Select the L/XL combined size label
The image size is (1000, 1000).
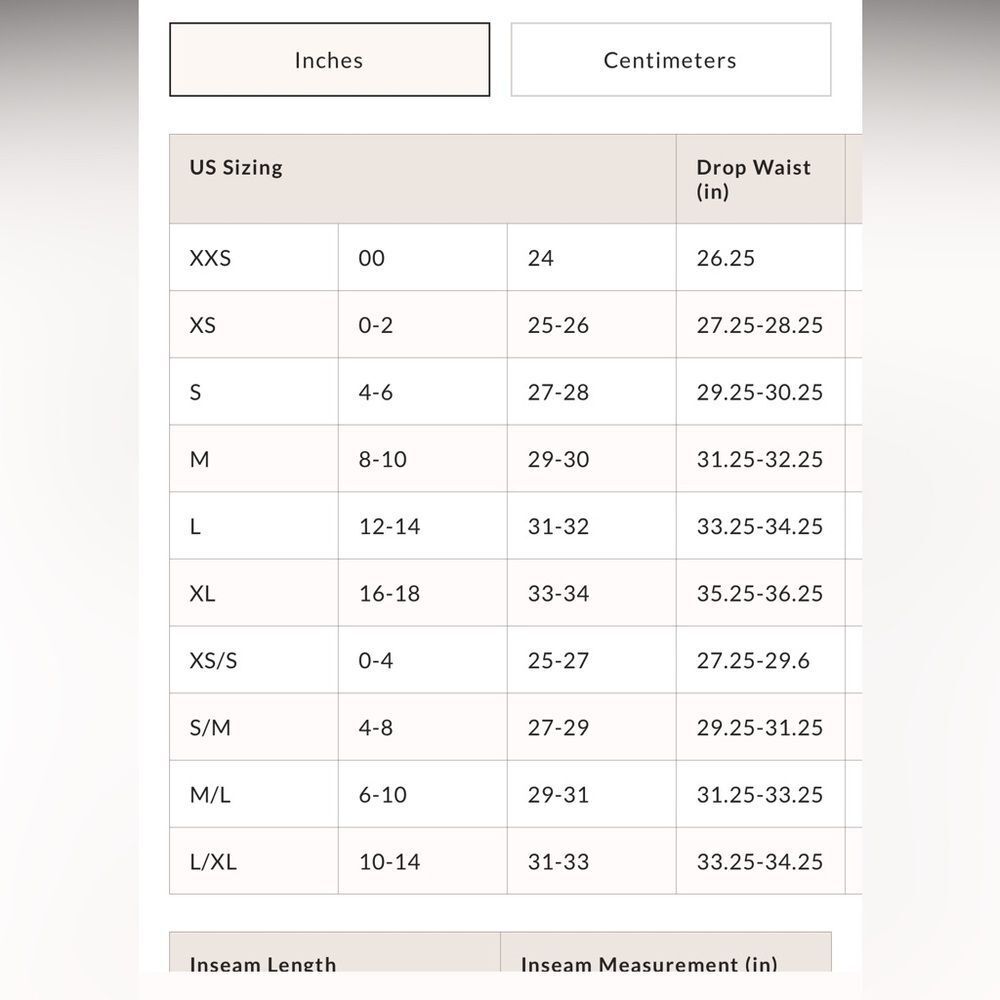tap(213, 861)
